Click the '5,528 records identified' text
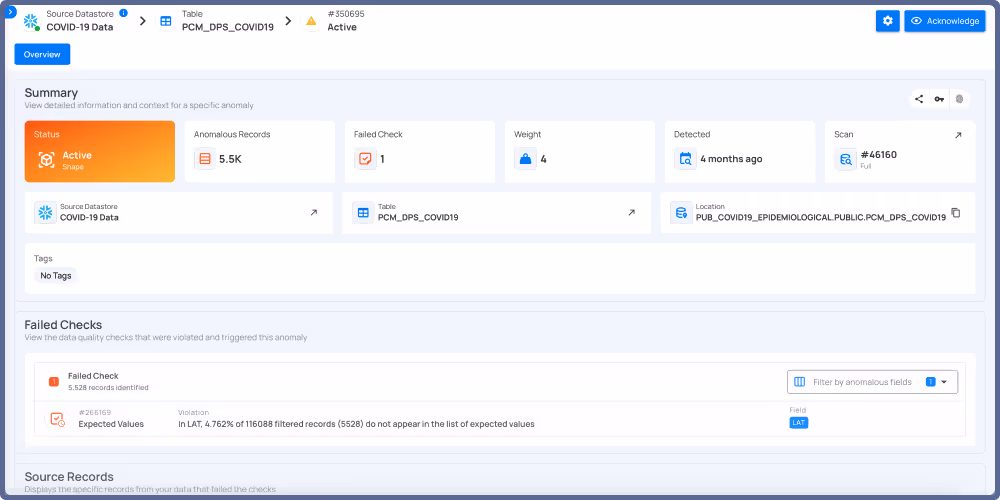This screenshot has width=1000, height=500. 108,387
